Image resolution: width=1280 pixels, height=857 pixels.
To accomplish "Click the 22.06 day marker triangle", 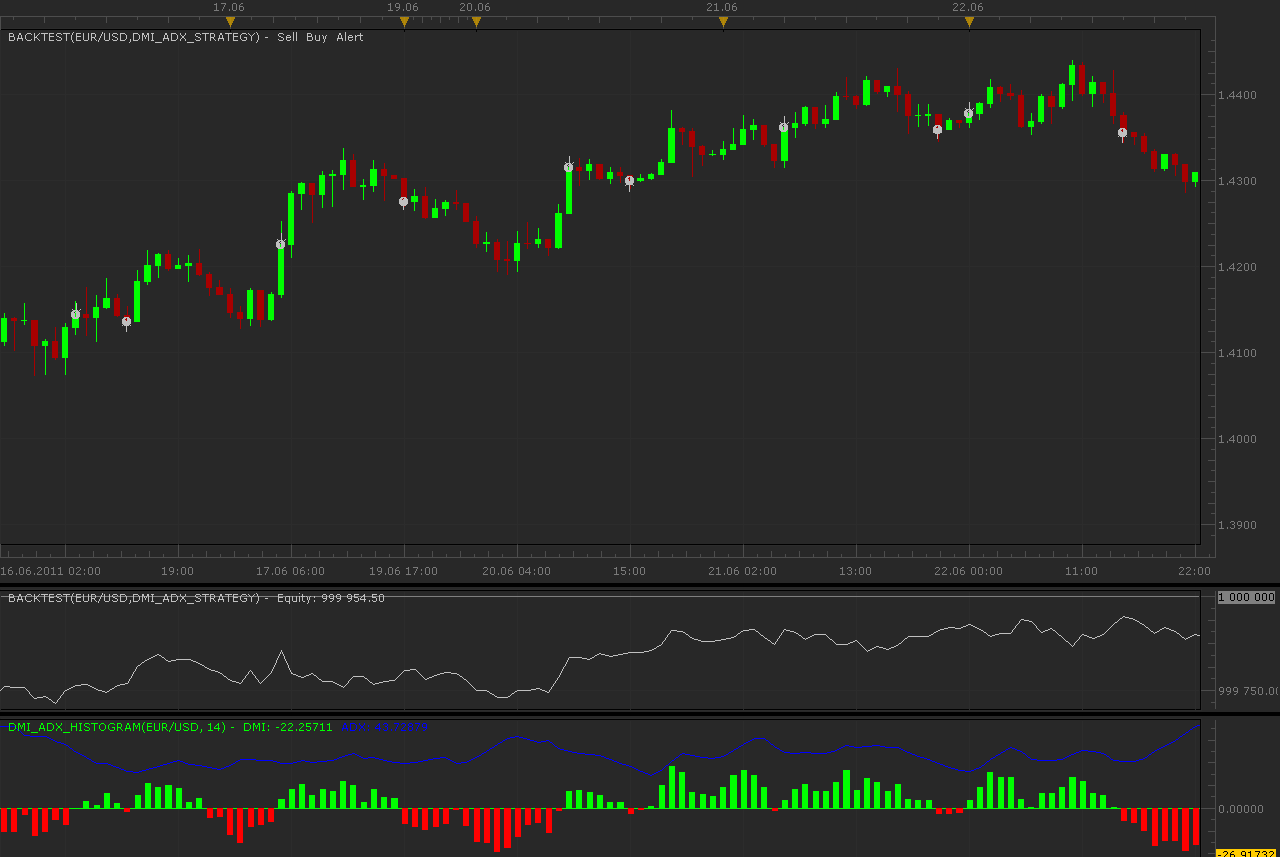I will [969, 22].
